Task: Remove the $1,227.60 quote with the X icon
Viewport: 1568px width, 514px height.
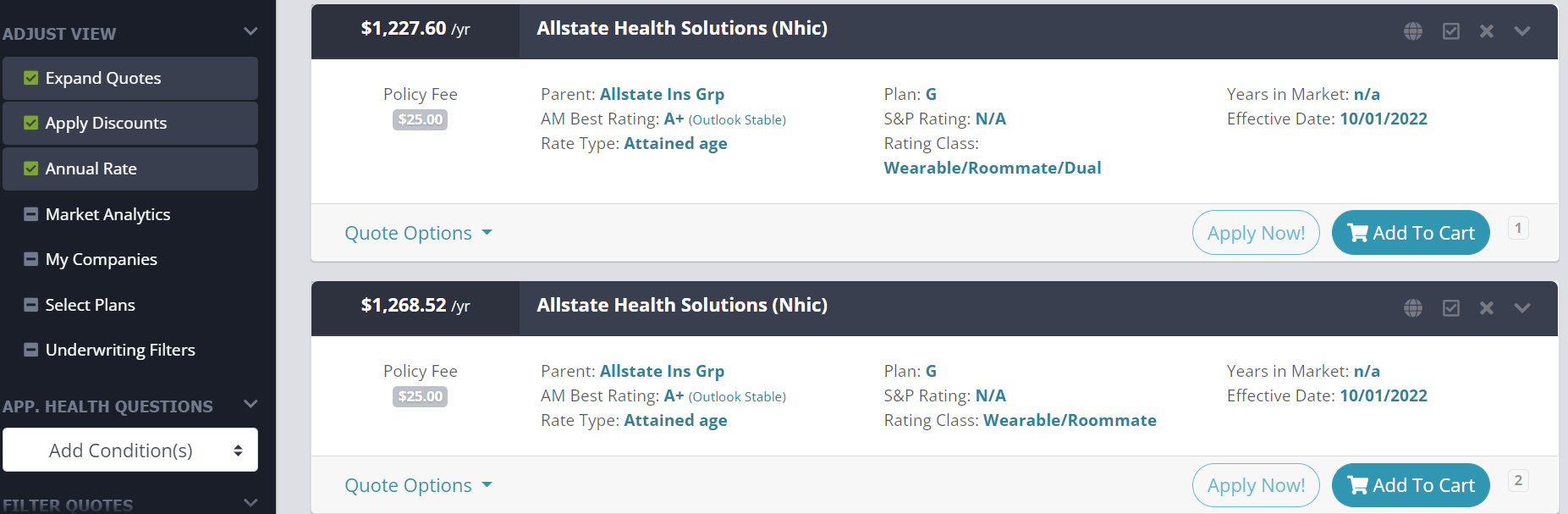Action: pos(1487,30)
